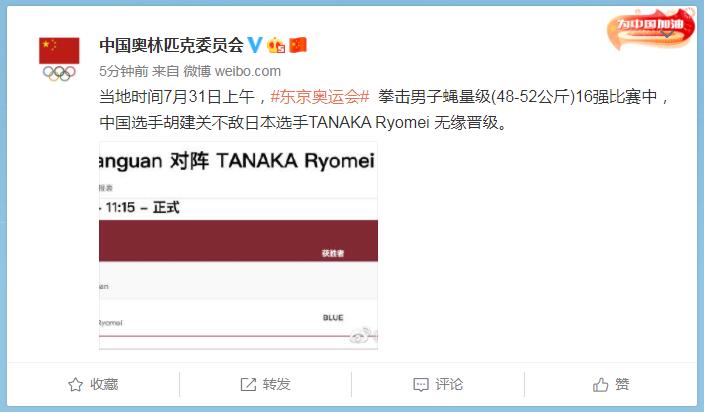Click the small Chinese flag badge beside the name
The image size is (704, 412).
(x=298, y=45)
